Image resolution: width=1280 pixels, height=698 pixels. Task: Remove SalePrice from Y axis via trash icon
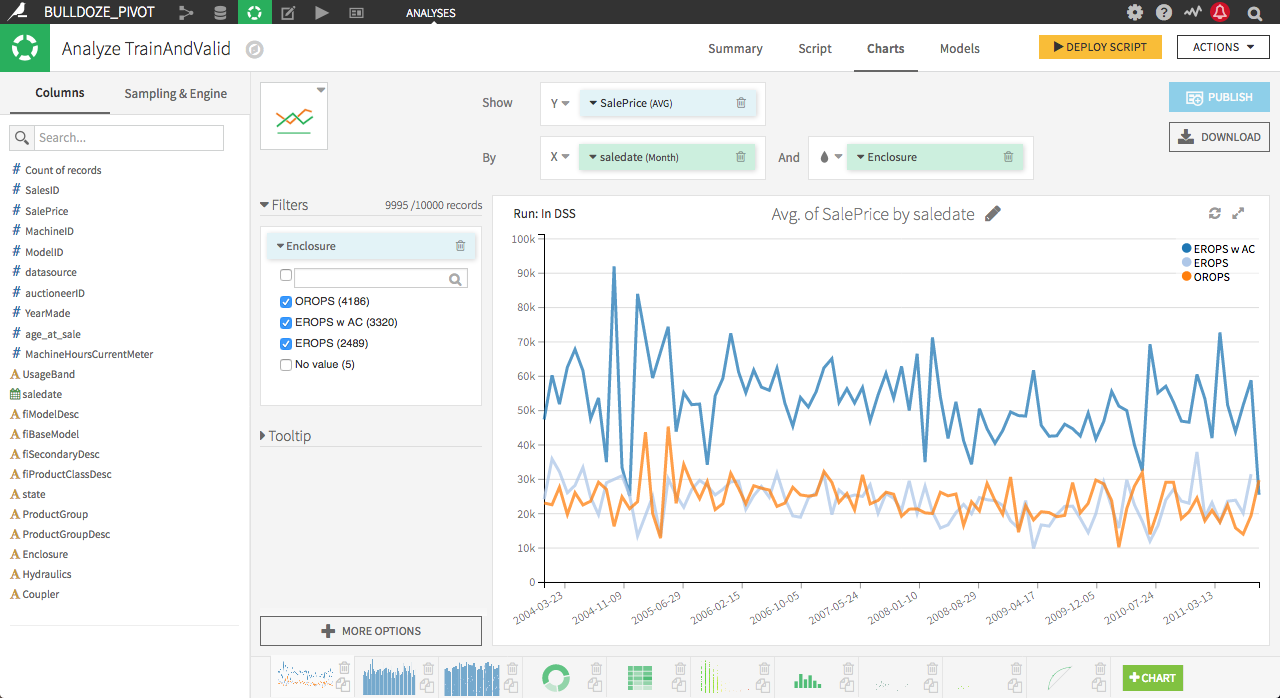[741, 103]
